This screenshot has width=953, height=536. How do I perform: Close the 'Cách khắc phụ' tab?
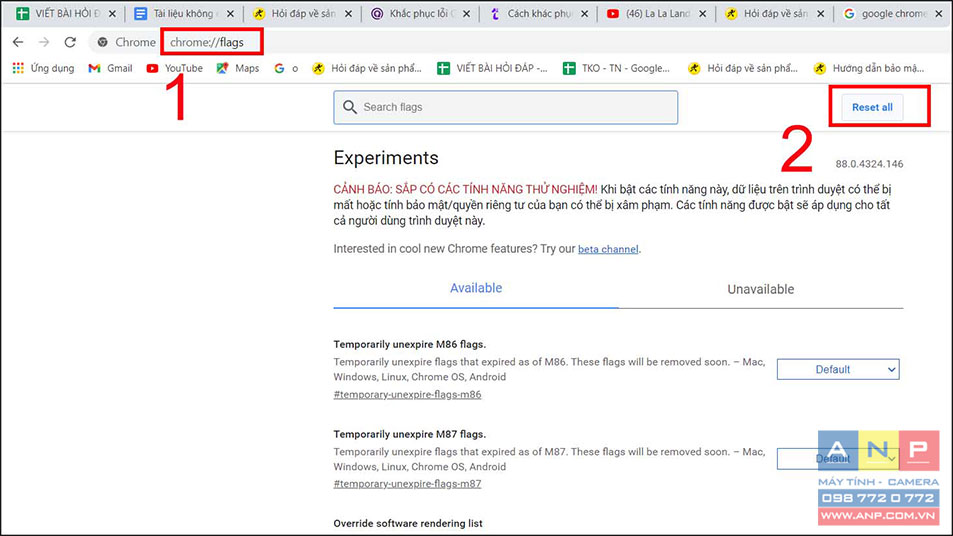click(584, 13)
